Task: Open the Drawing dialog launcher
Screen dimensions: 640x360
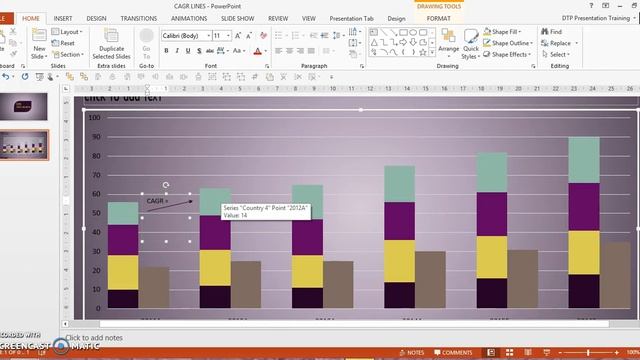Action: (533, 66)
